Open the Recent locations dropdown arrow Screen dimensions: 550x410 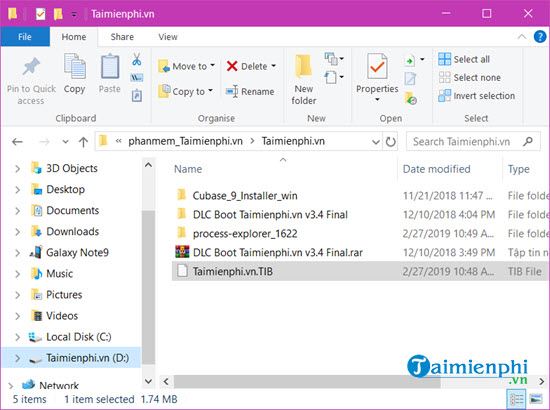click(65, 142)
